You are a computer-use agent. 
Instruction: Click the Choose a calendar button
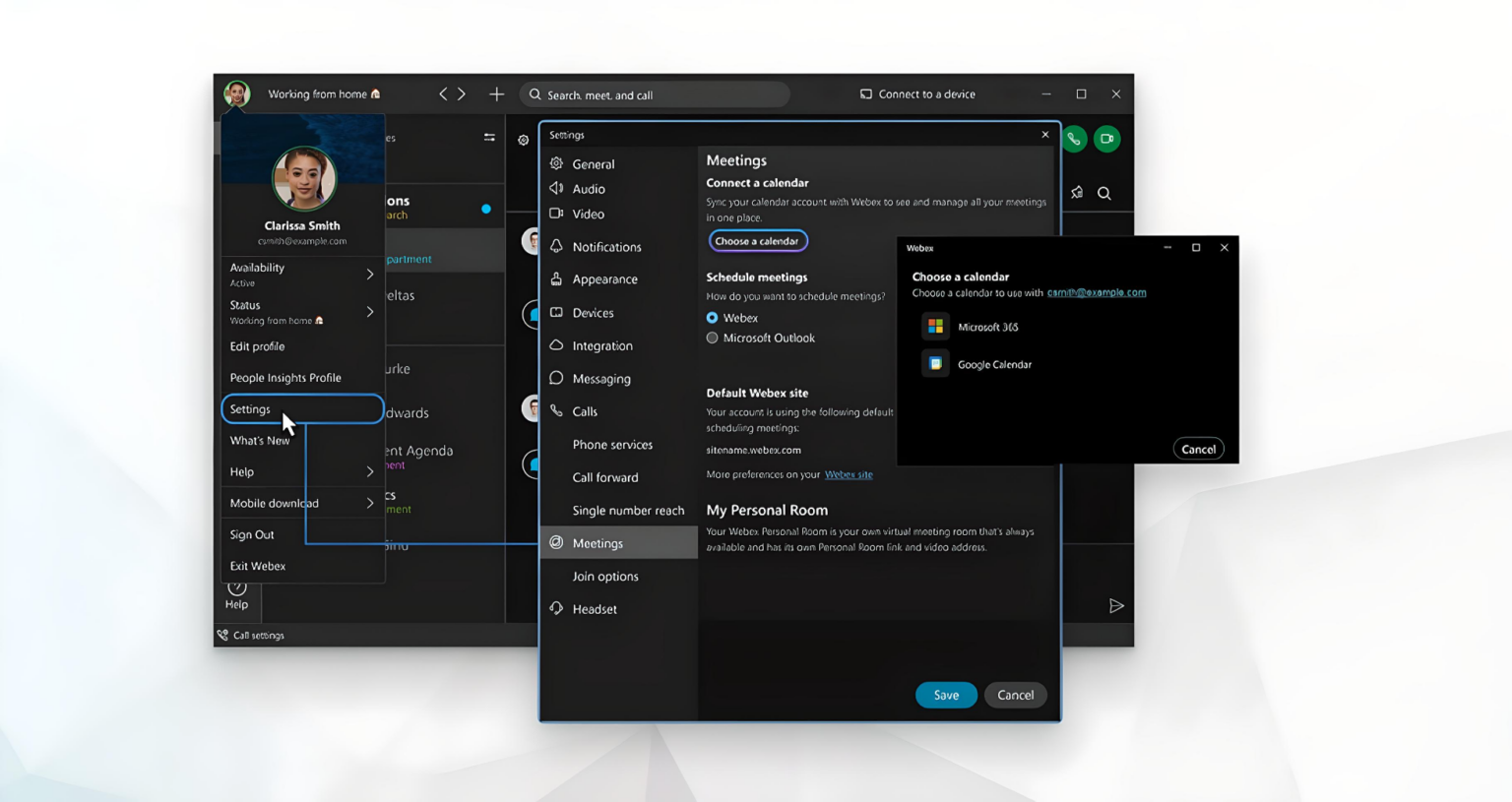click(x=758, y=240)
